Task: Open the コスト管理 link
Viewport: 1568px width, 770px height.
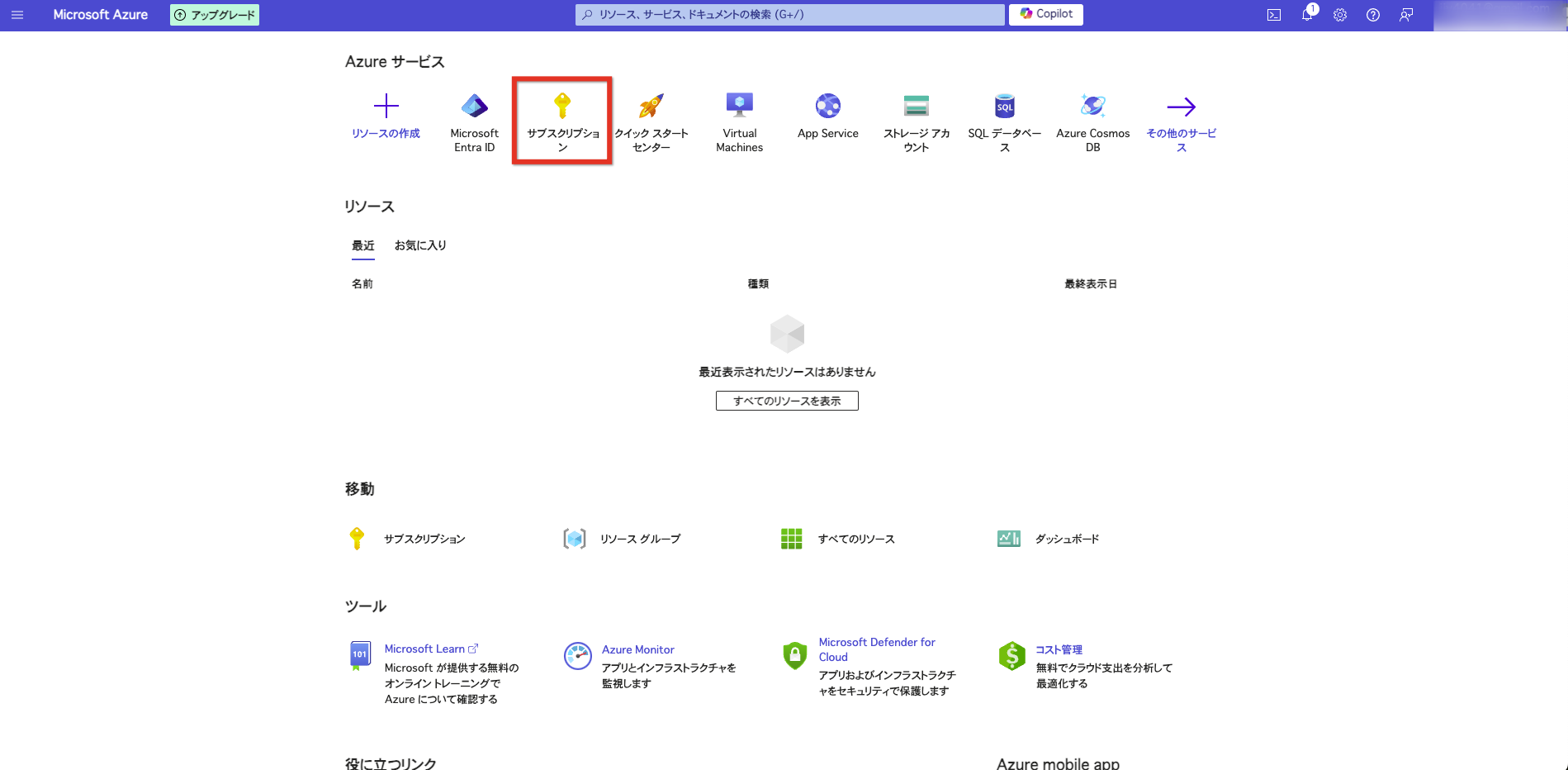Action: coord(1059,649)
